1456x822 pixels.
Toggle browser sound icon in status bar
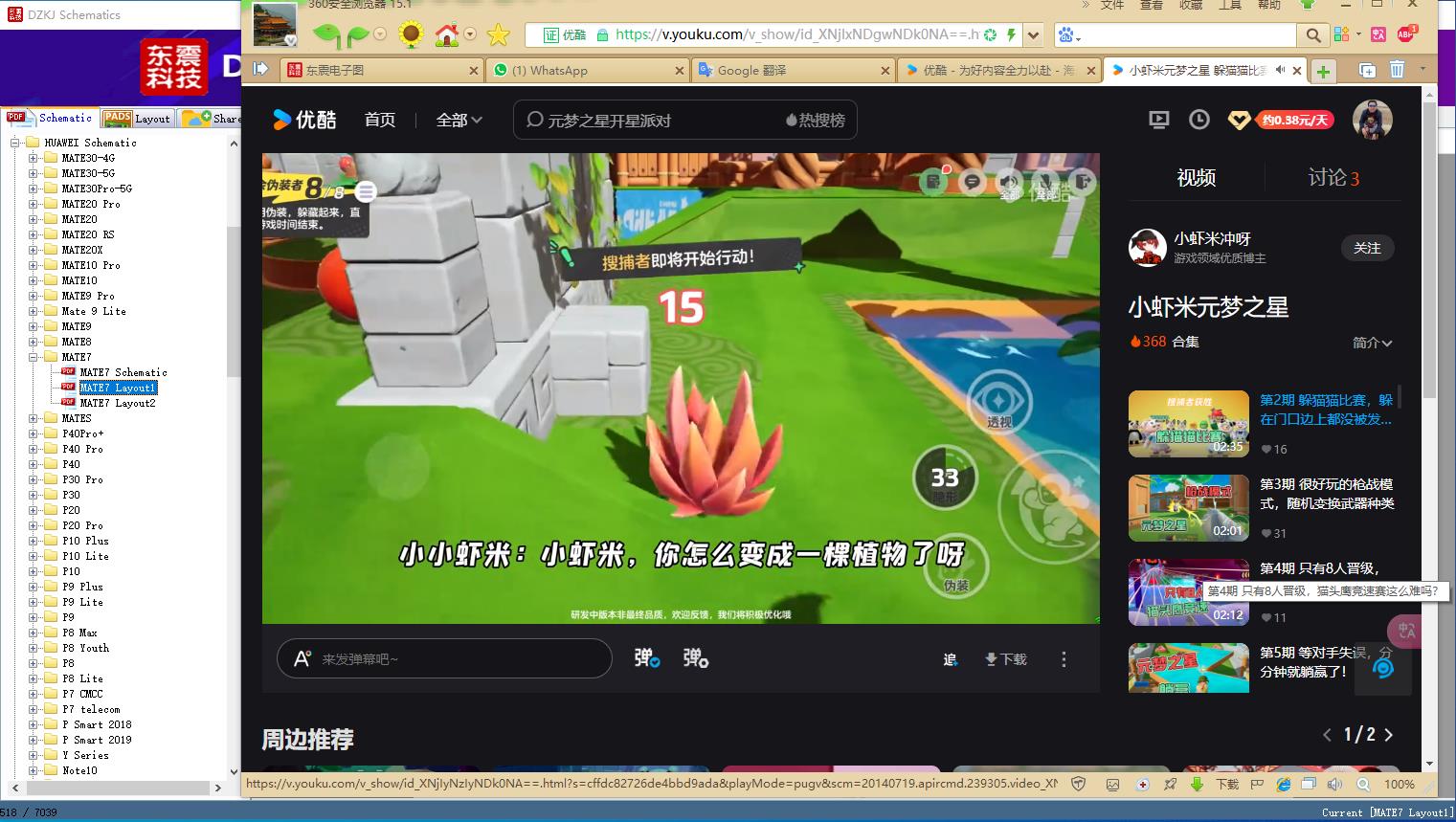pyautogui.click(x=1335, y=784)
